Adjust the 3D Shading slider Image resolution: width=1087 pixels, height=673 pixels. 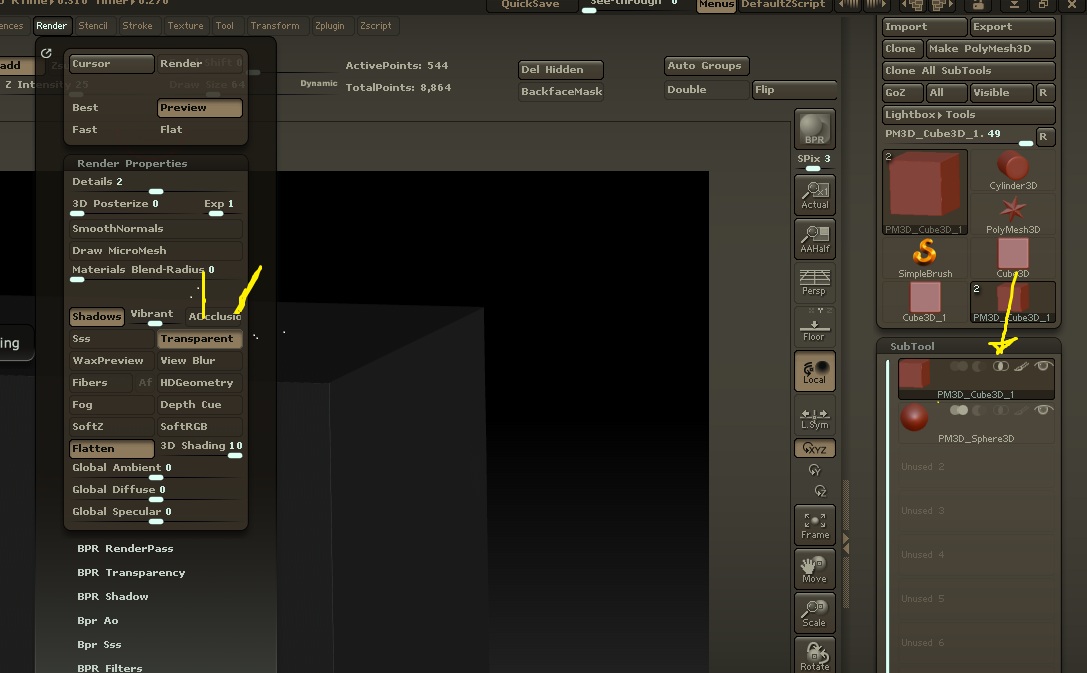(x=200, y=448)
